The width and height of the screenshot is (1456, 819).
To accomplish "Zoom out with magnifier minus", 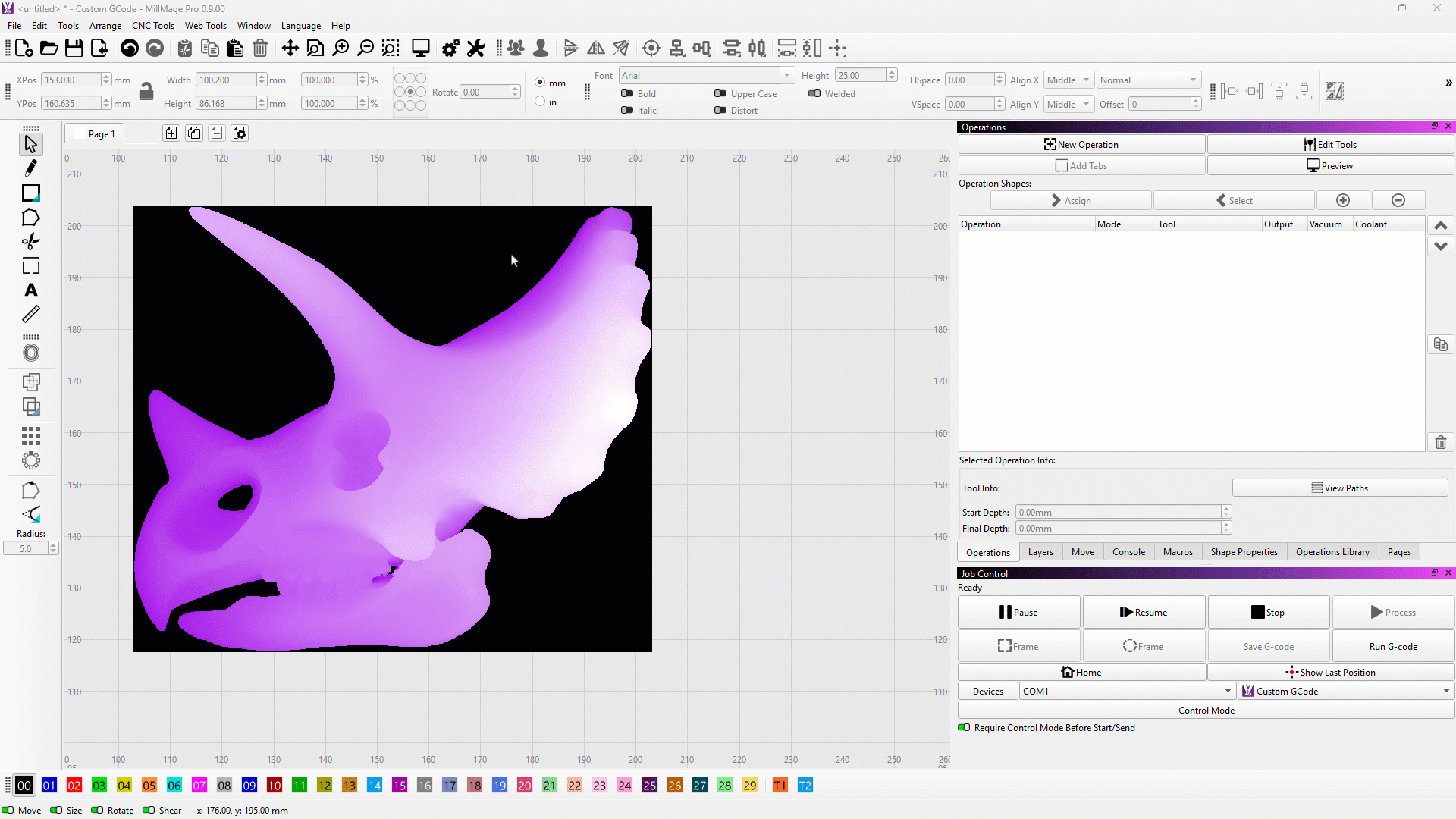I will (x=366, y=49).
